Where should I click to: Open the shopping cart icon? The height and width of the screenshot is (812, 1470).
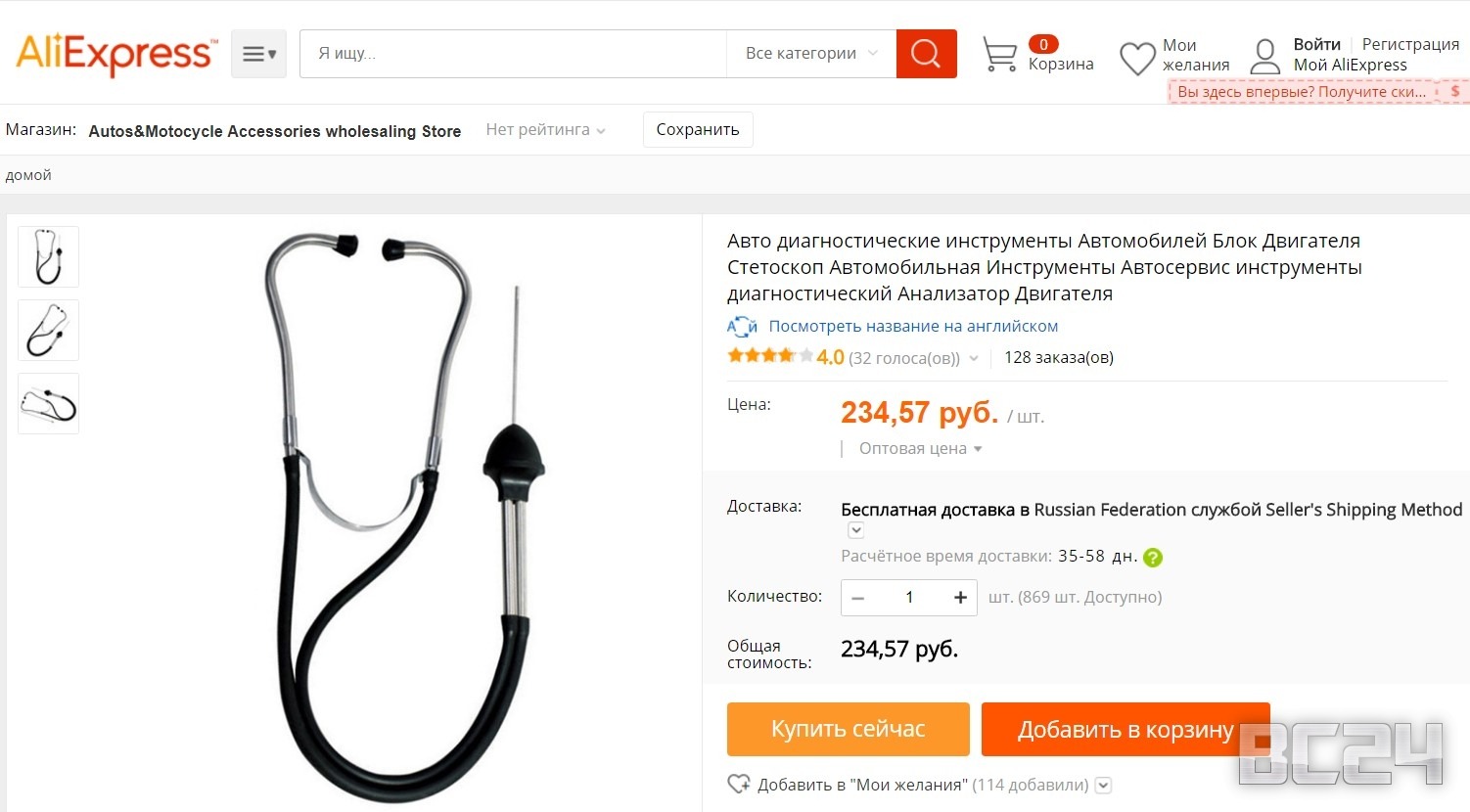tap(999, 55)
